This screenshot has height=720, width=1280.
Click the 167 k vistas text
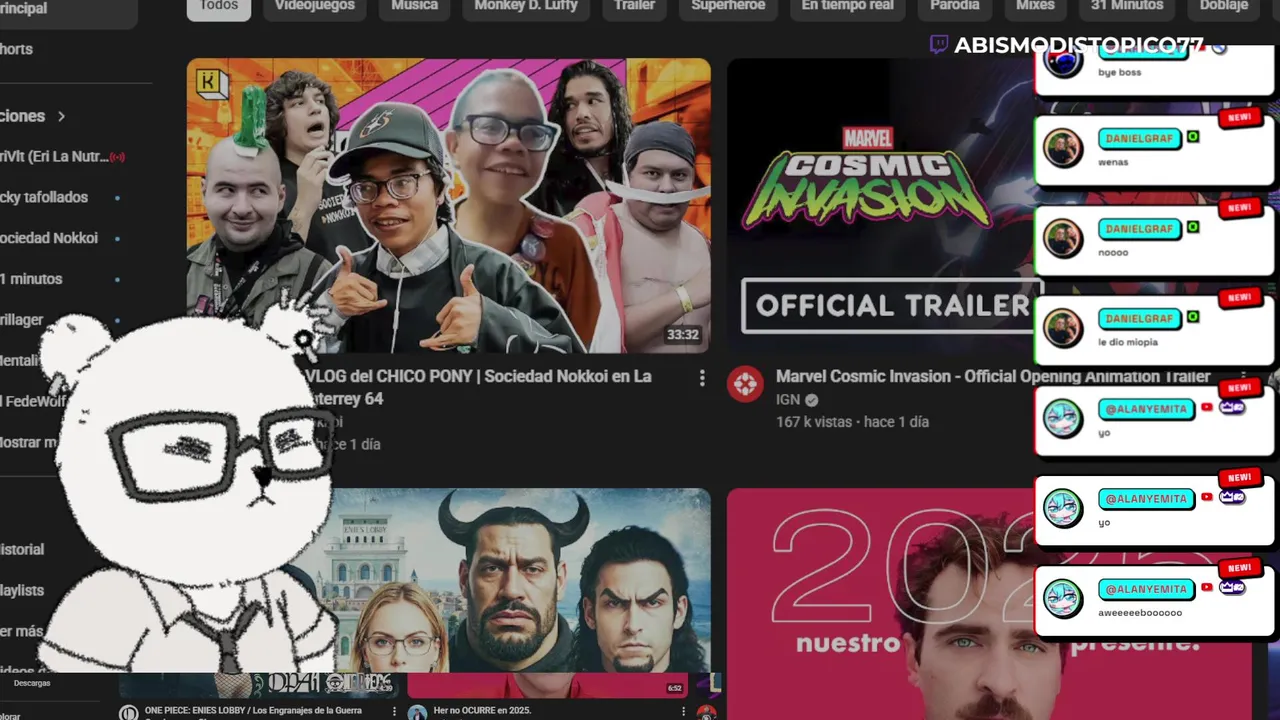click(x=815, y=422)
